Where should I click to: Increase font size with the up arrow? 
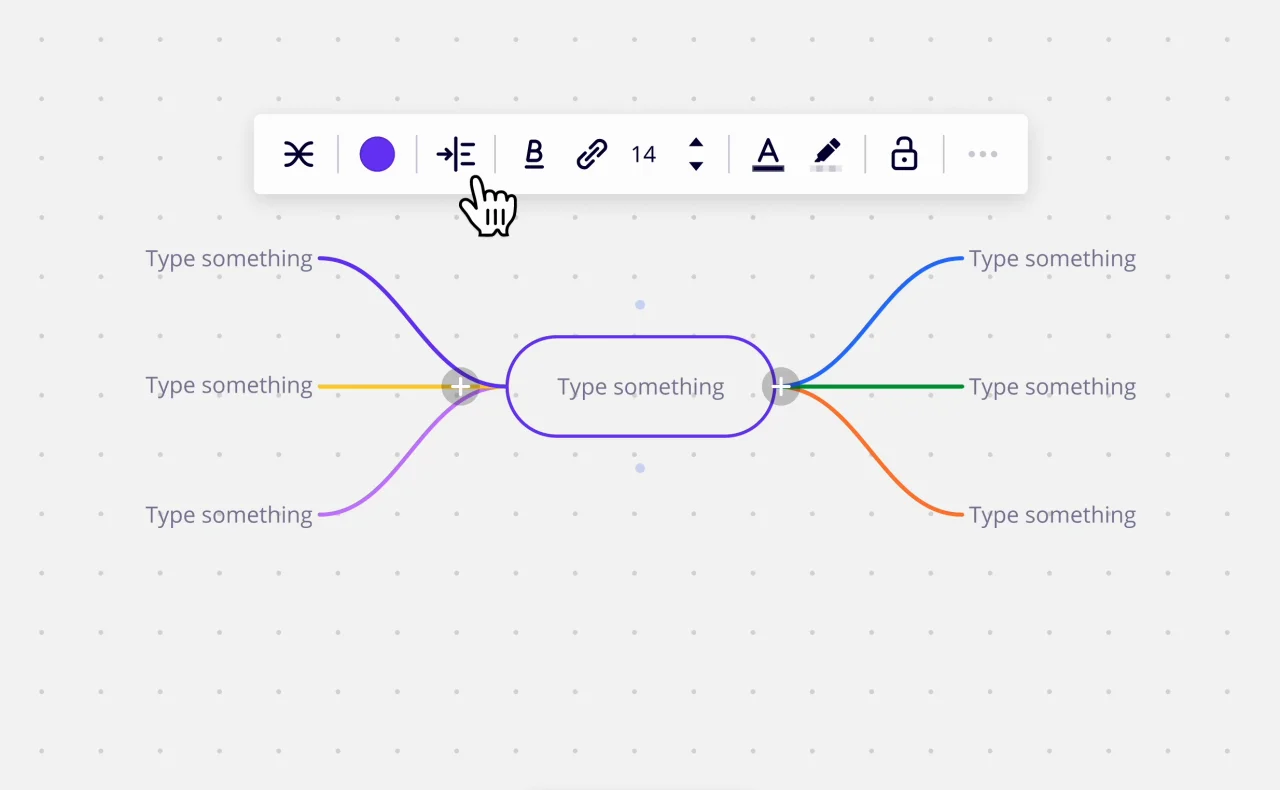click(x=696, y=143)
